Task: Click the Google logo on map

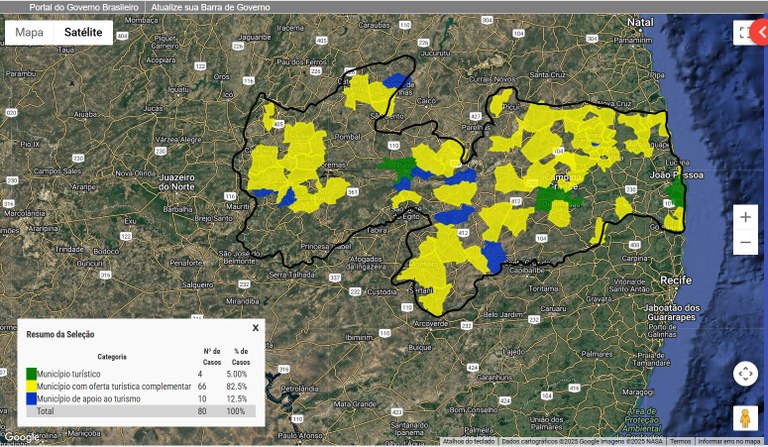Action: (21, 437)
